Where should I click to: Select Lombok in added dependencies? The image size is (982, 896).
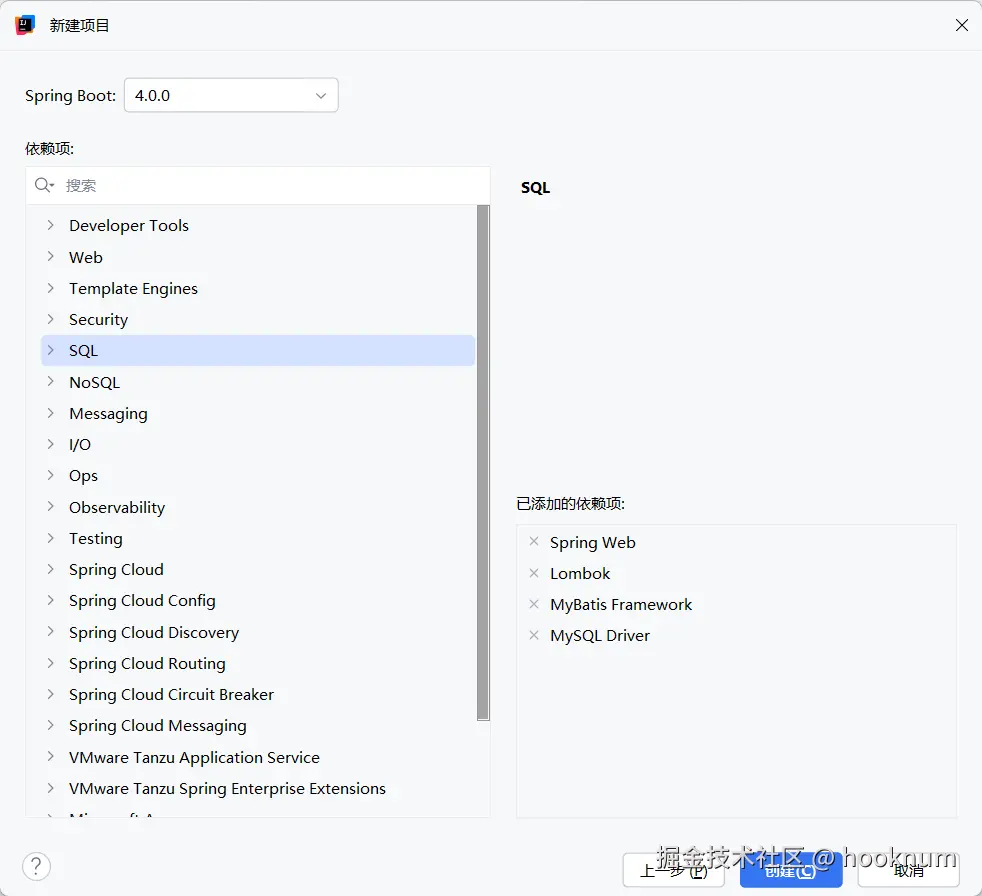(580, 574)
